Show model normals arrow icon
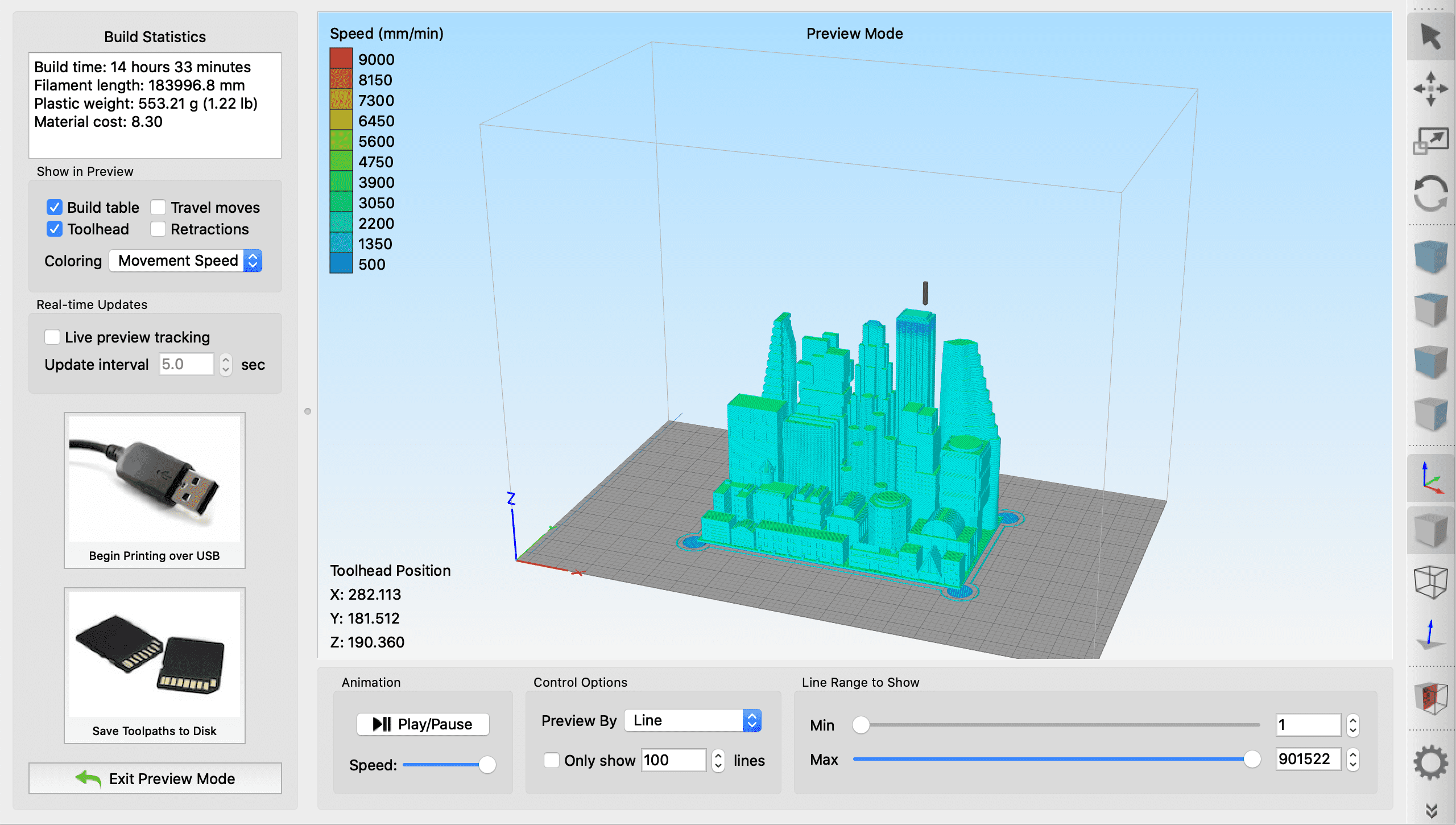The height and width of the screenshot is (825, 1456). (x=1430, y=635)
